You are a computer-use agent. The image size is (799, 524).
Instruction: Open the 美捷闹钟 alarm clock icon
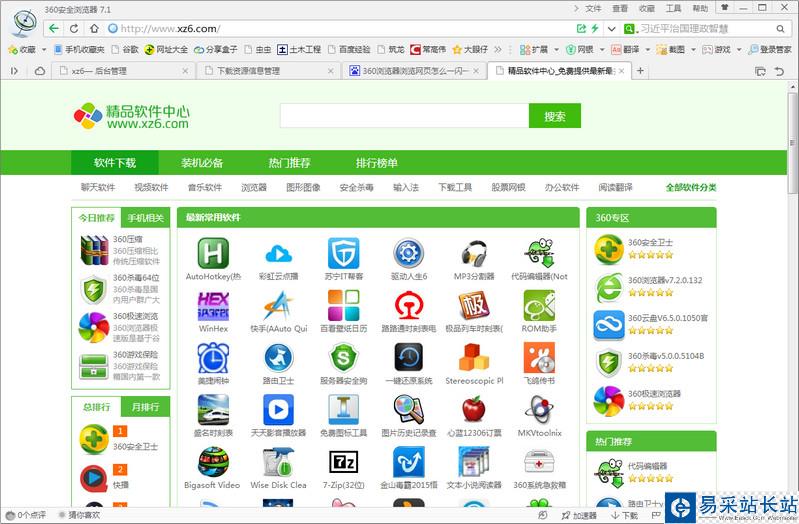[213, 357]
